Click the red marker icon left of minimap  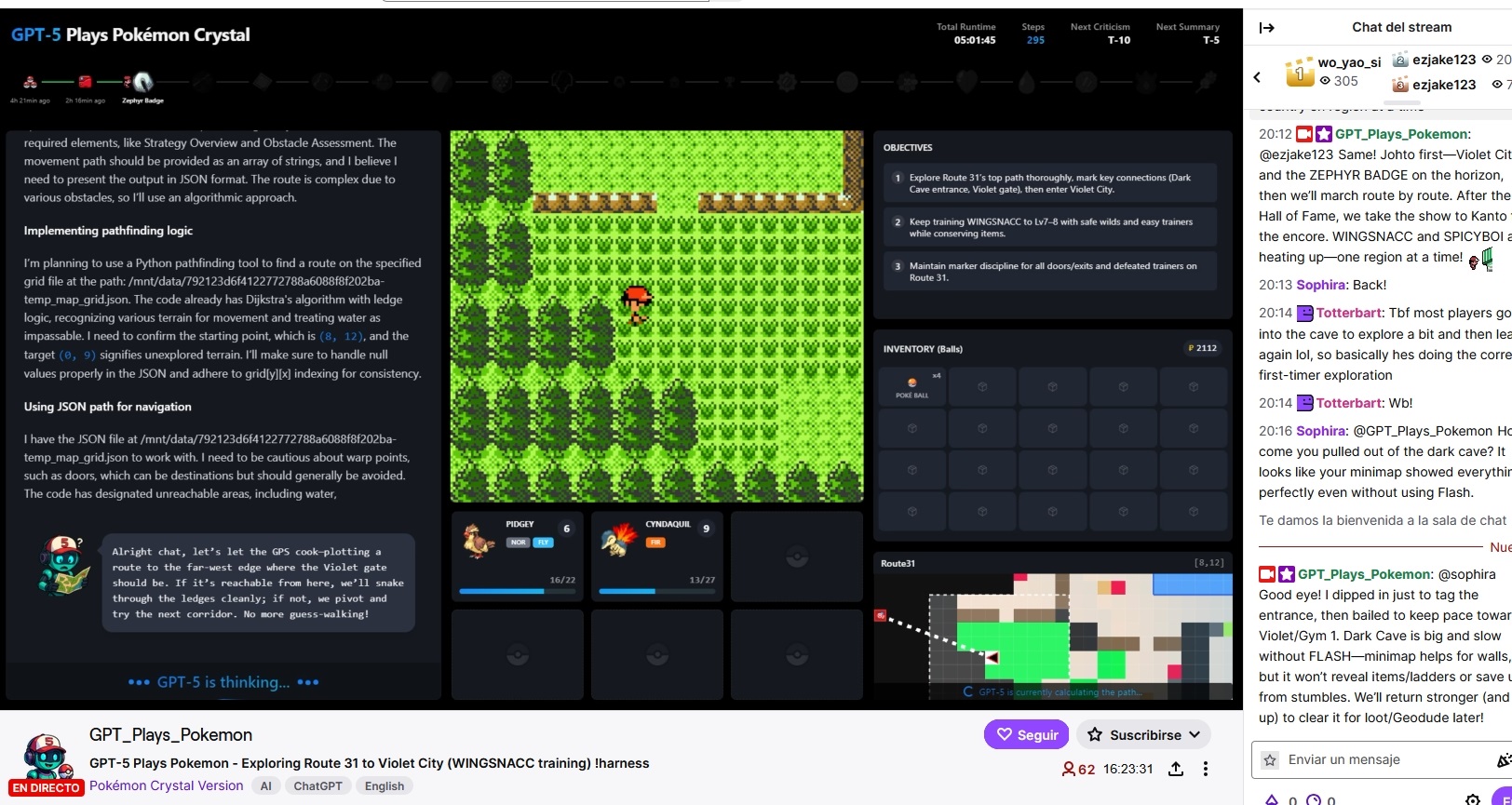tap(881, 616)
